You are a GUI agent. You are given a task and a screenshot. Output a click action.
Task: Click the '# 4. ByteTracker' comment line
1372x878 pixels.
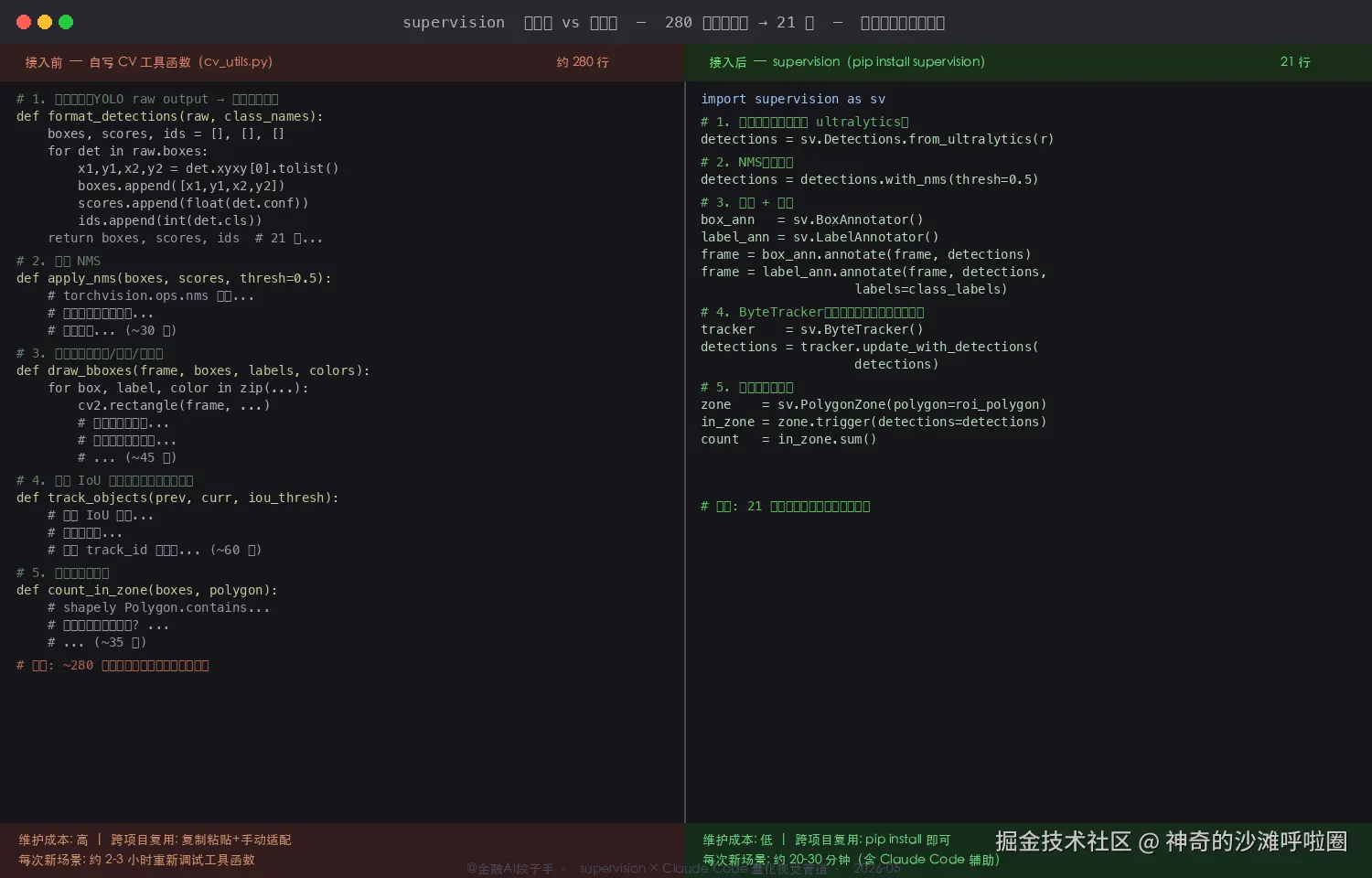(812, 312)
